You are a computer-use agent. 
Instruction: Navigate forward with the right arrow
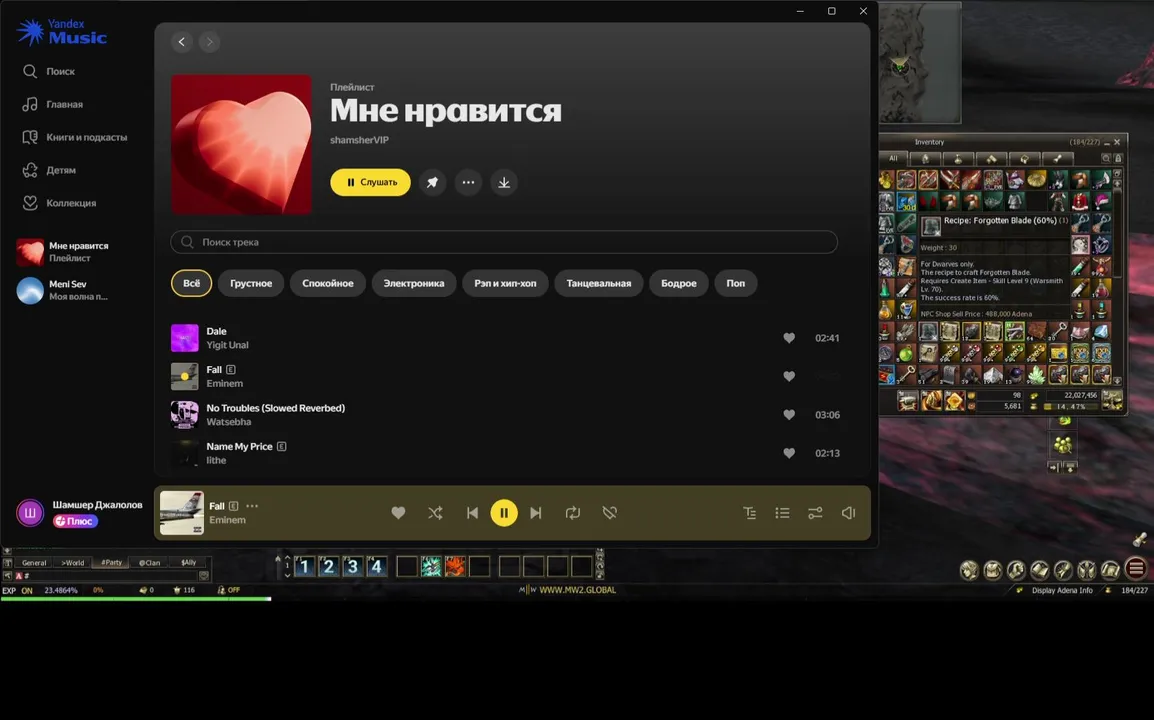tap(209, 42)
